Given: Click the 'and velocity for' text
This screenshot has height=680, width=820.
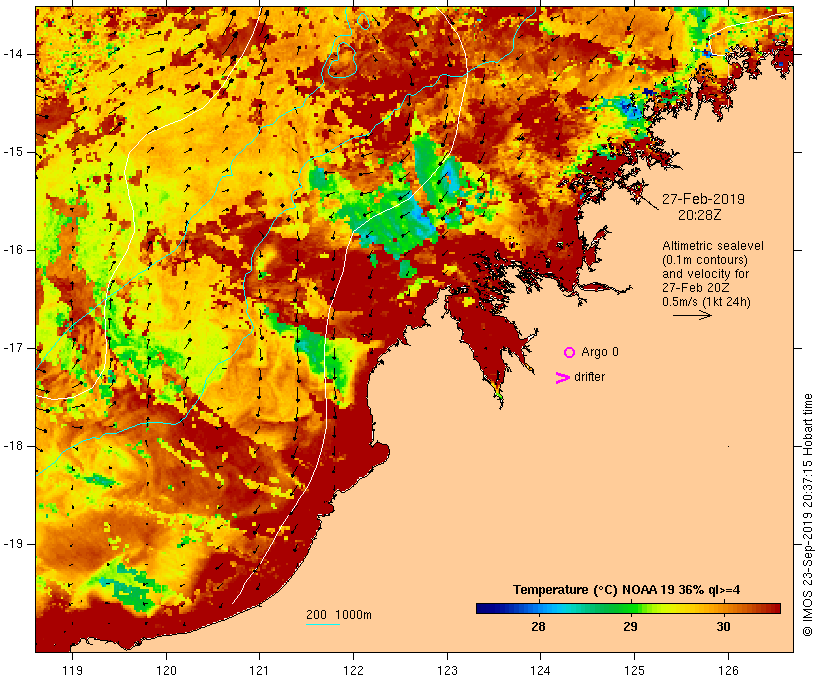Looking at the screenshot, I should 705,274.
